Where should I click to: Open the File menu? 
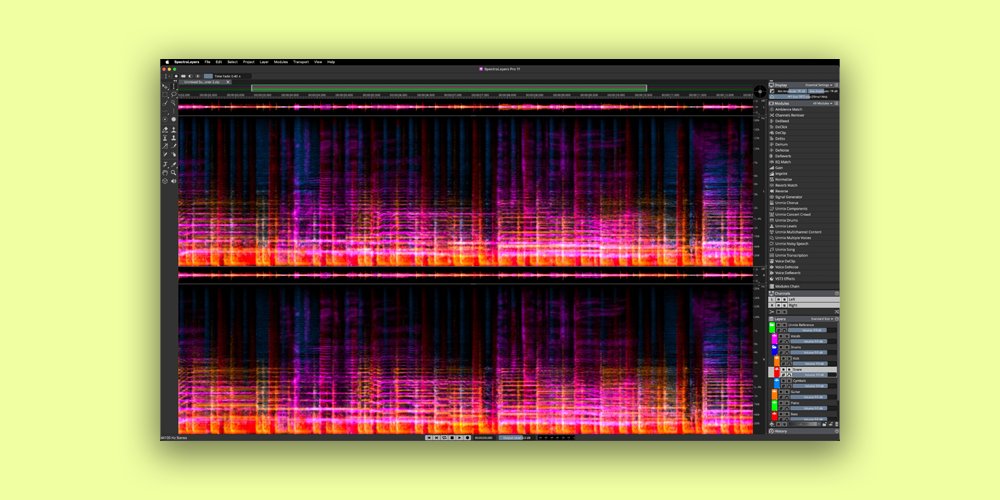click(207, 62)
